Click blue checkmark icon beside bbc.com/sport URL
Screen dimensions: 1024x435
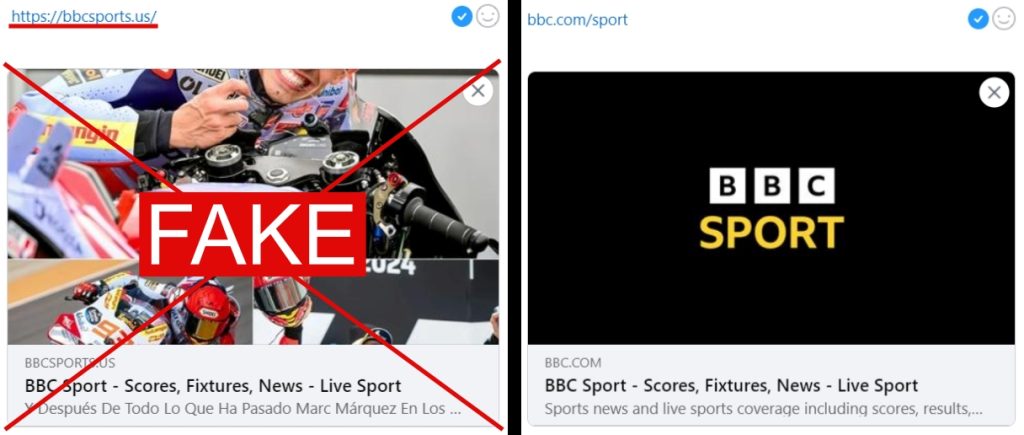click(978, 19)
